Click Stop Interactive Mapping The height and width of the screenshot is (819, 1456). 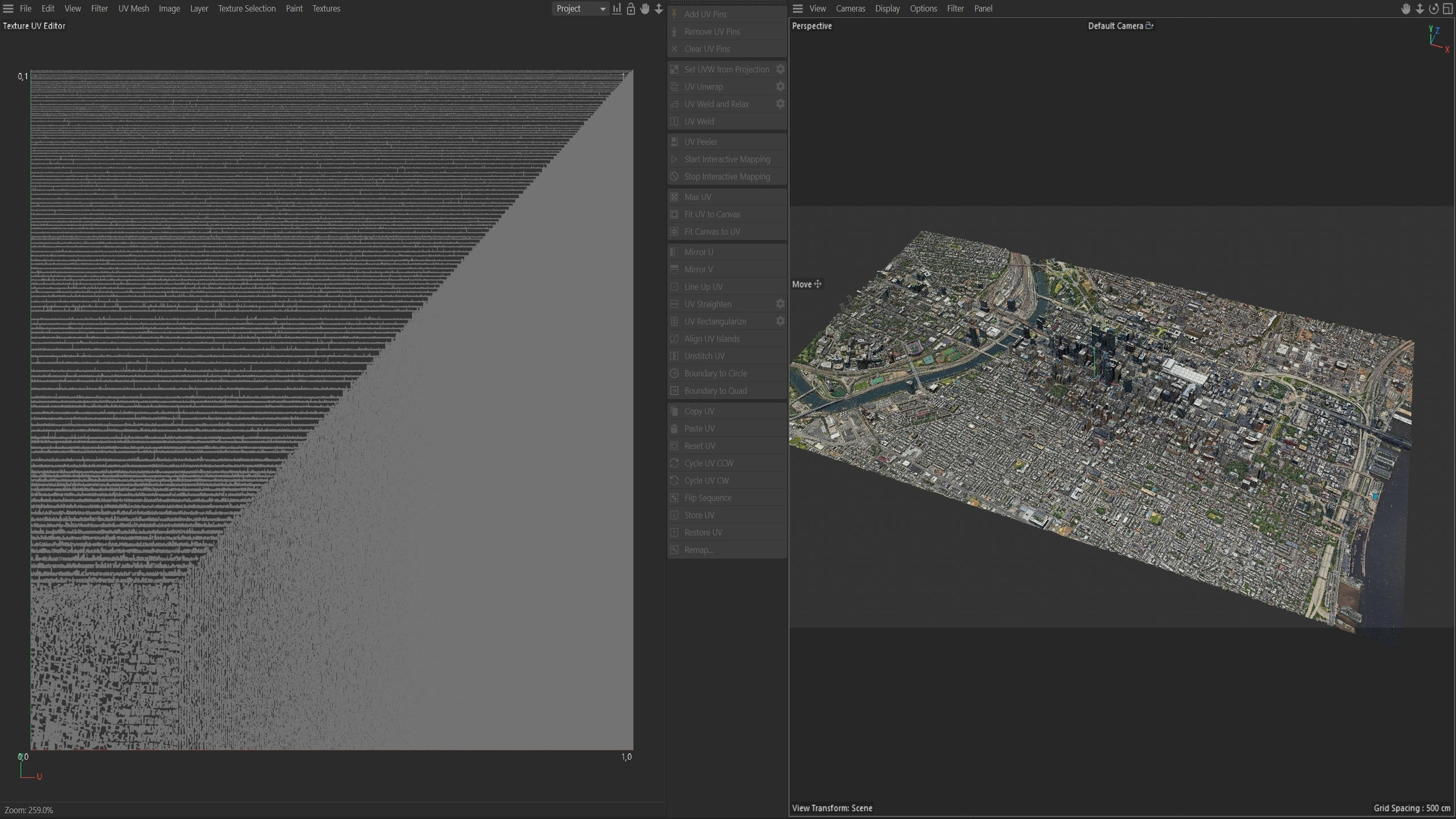coord(727,176)
